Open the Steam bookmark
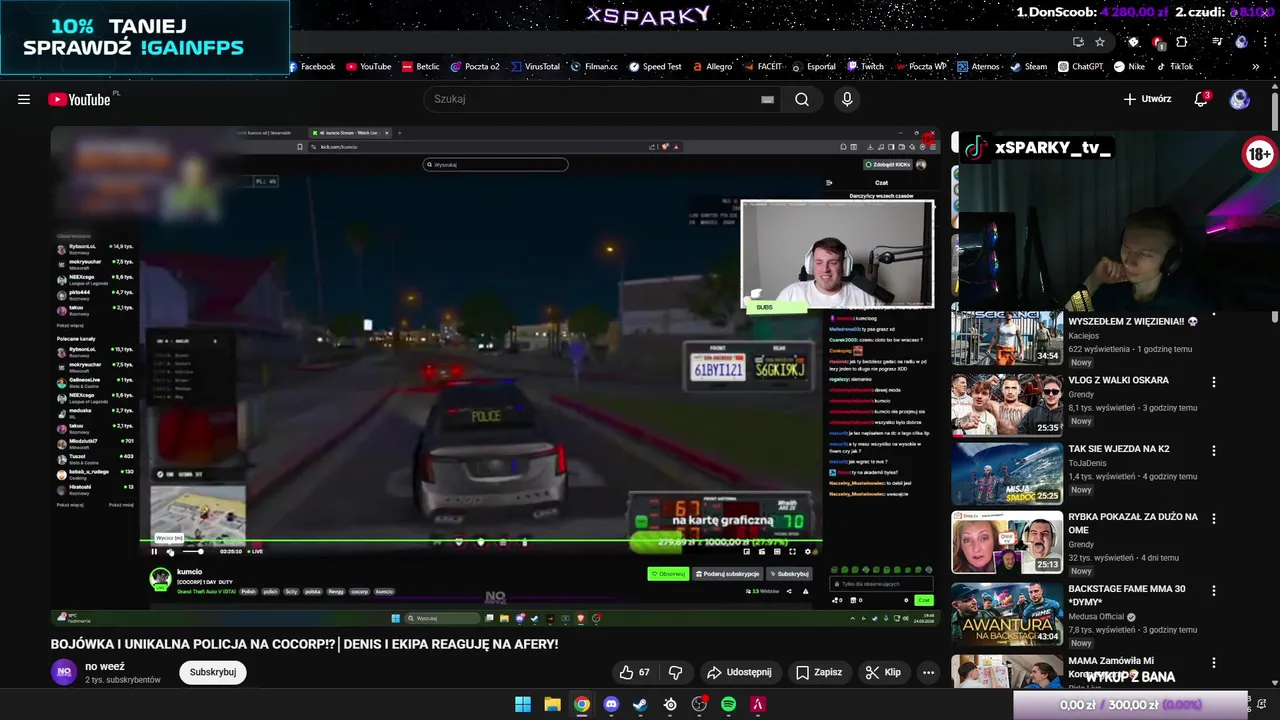 pos(1029,67)
